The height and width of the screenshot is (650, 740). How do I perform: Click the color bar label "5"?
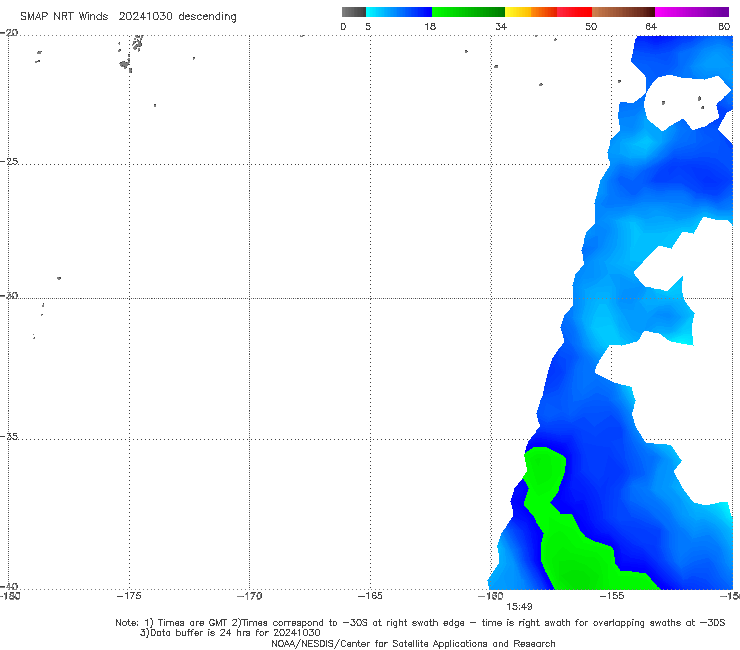pyautogui.click(x=368, y=26)
